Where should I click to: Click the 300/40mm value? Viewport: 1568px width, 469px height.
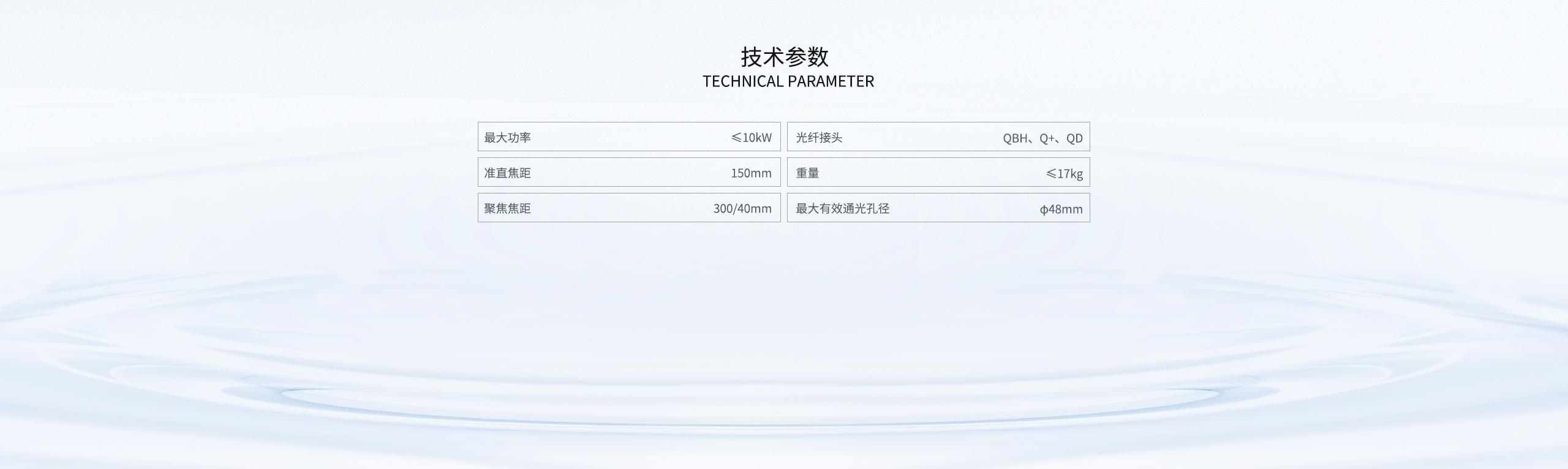click(x=742, y=209)
